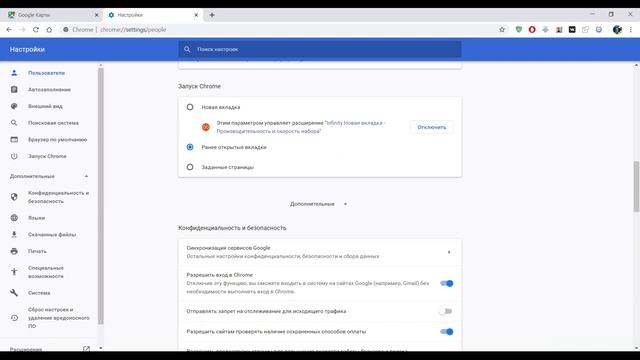Click the restore clock icon for Сброс настроек
640x360 pixels.
(x=14, y=318)
